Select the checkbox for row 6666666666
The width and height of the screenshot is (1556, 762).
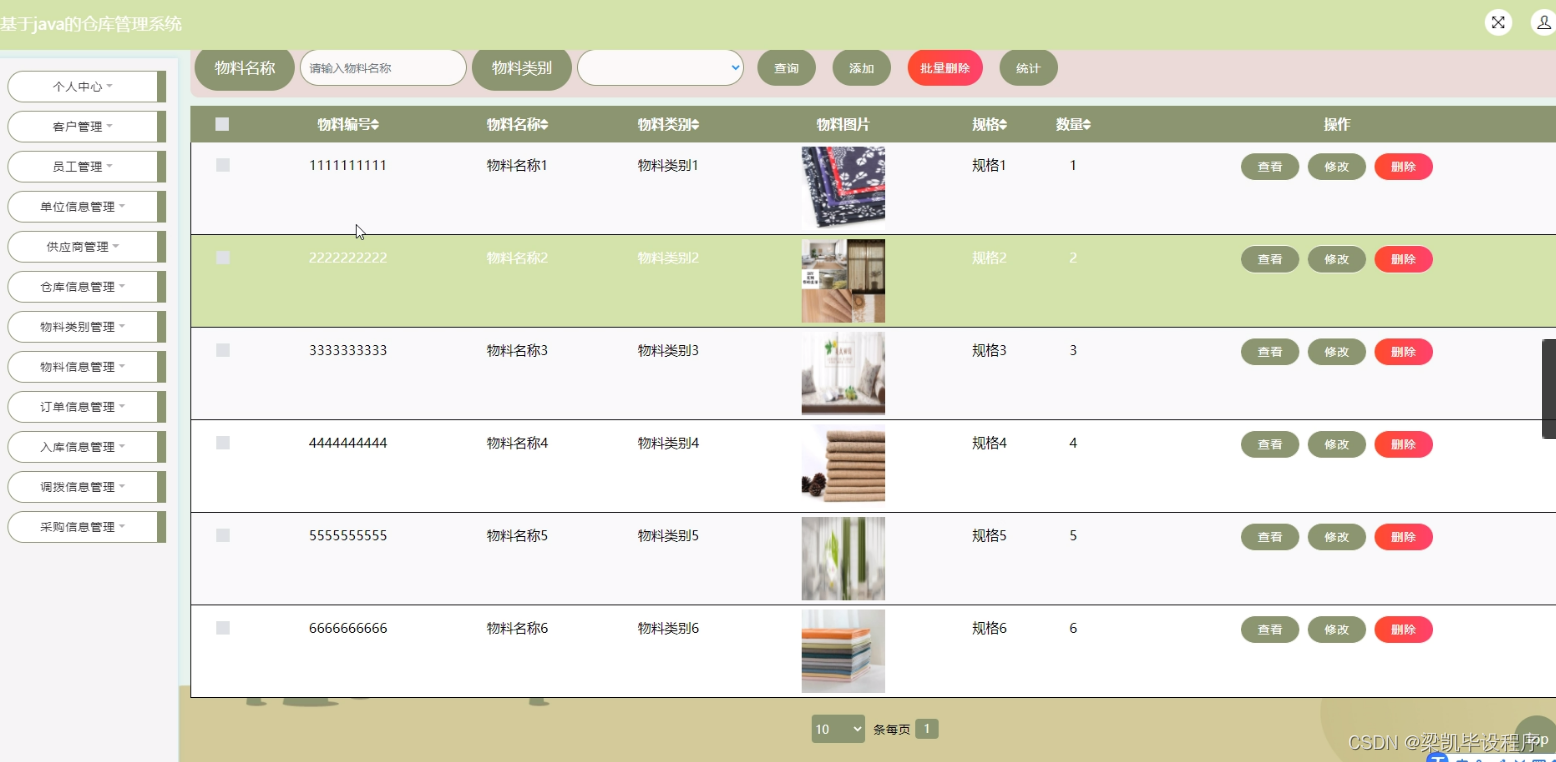pyautogui.click(x=223, y=628)
